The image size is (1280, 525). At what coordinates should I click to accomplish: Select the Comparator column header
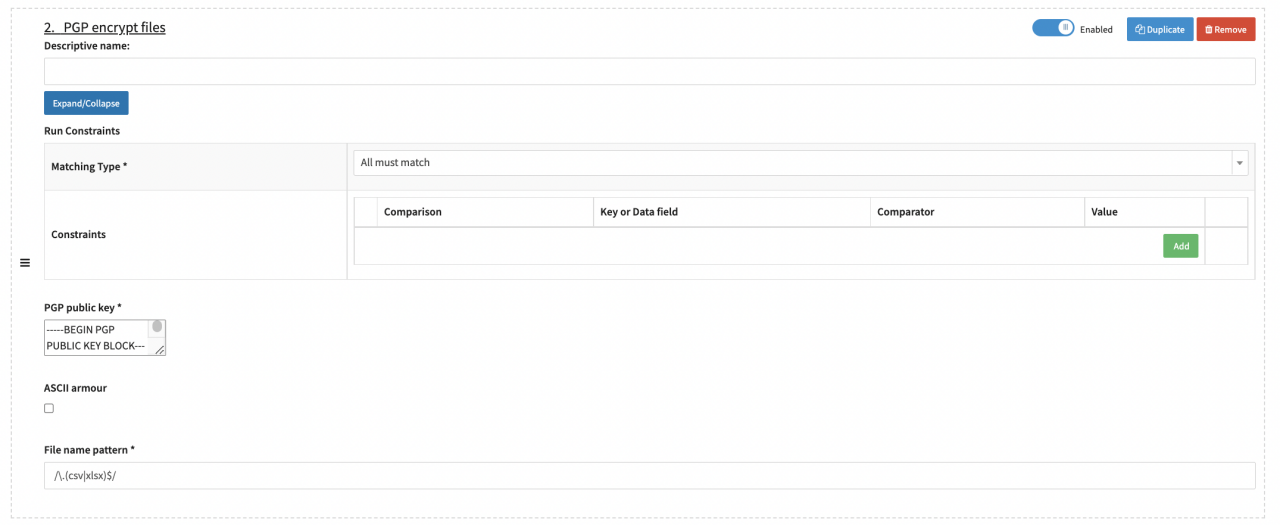(905, 212)
